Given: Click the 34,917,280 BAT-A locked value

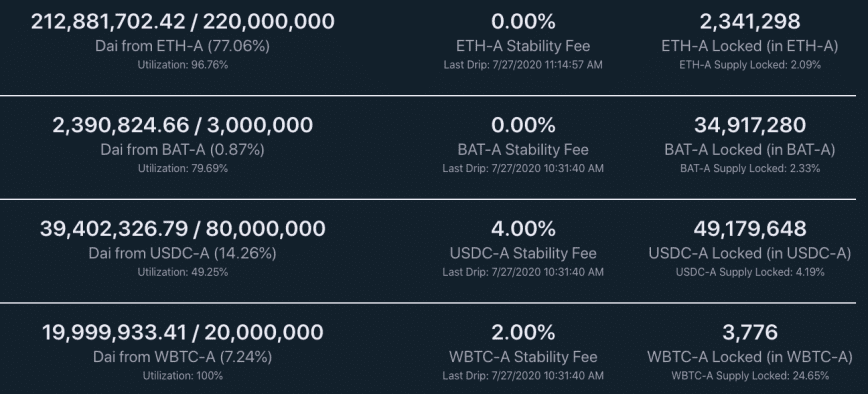Looking at the screenshot, I should click(750, 125).
